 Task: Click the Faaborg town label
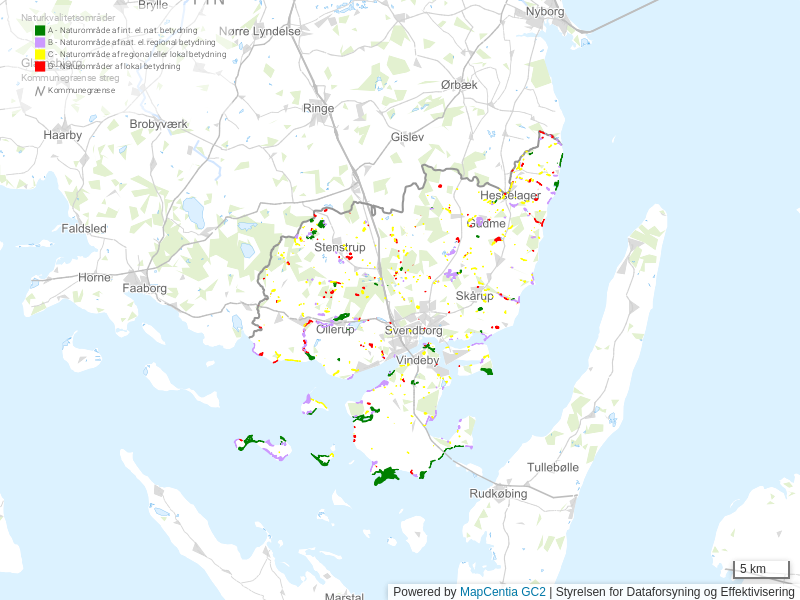pos(144,288)
